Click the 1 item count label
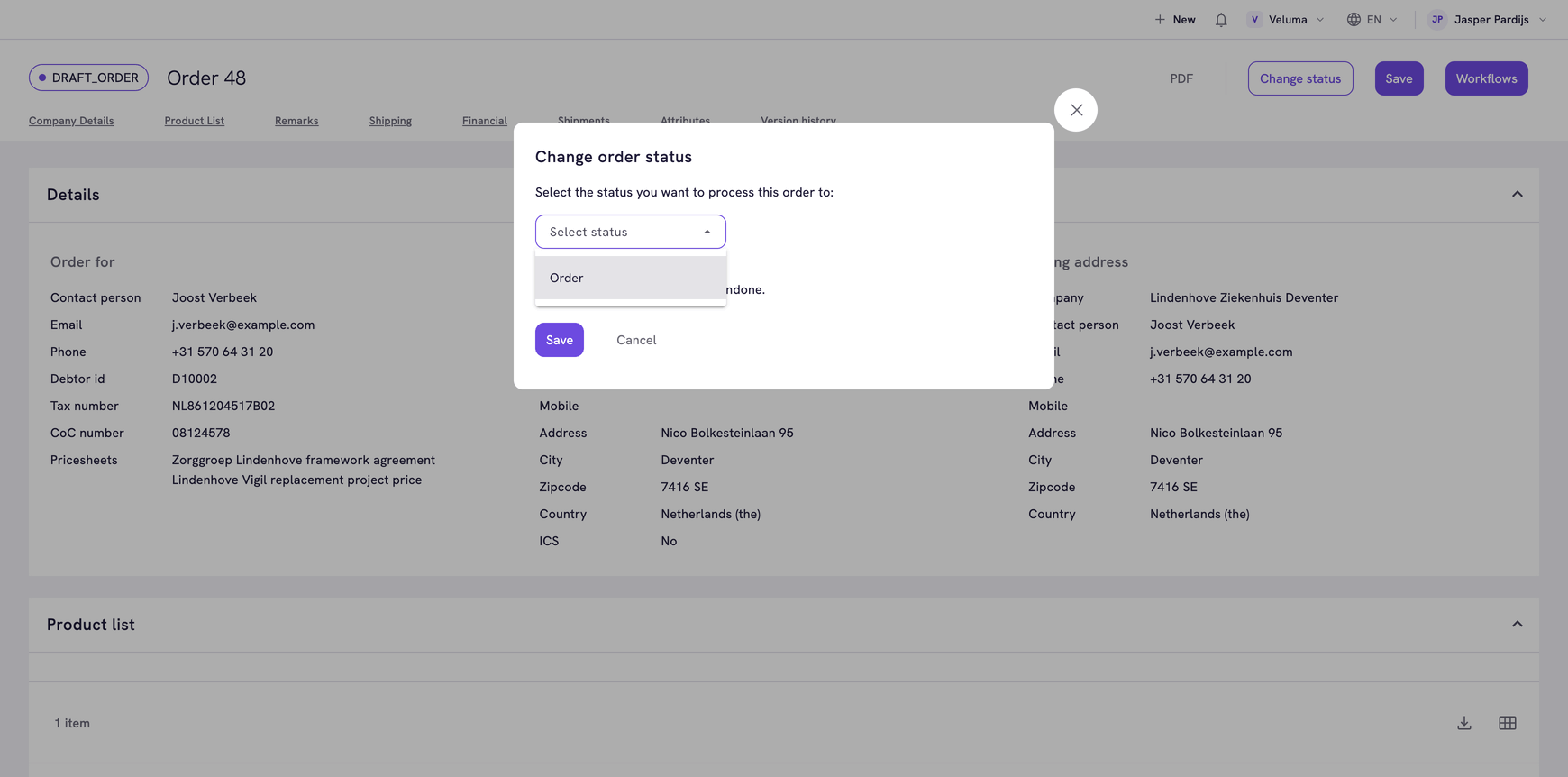Image resolution: width=1568 pixels, height=777 pixels. click(72, 723)
